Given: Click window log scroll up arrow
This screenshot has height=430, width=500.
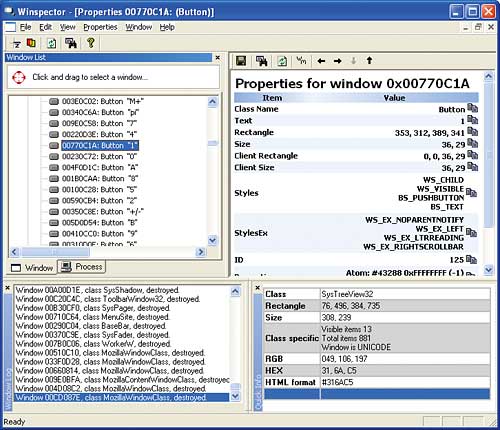Looking at the screenshot, I should (235, 292).
